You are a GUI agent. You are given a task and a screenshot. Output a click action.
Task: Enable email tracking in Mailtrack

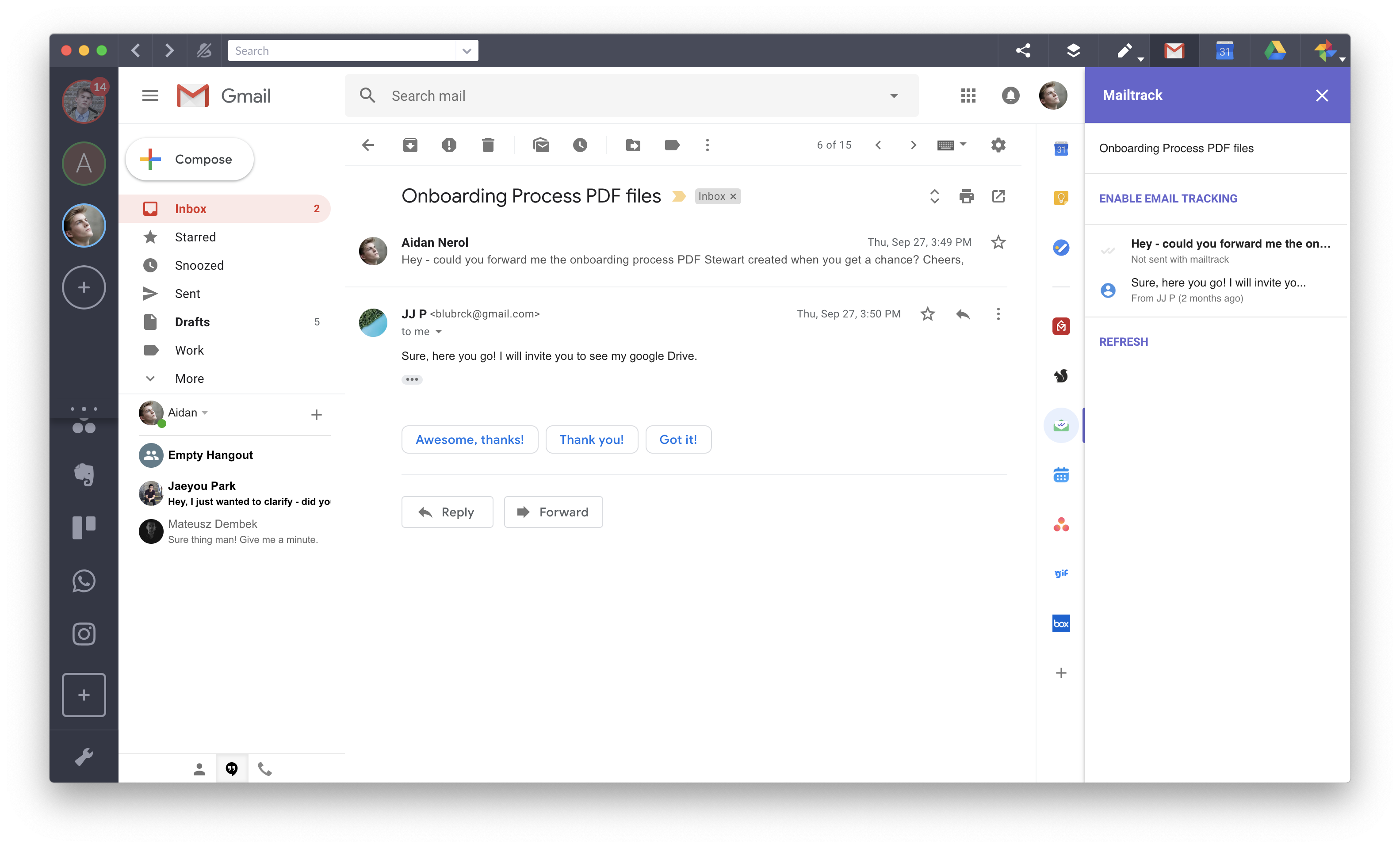click(x=1168, y=198)
